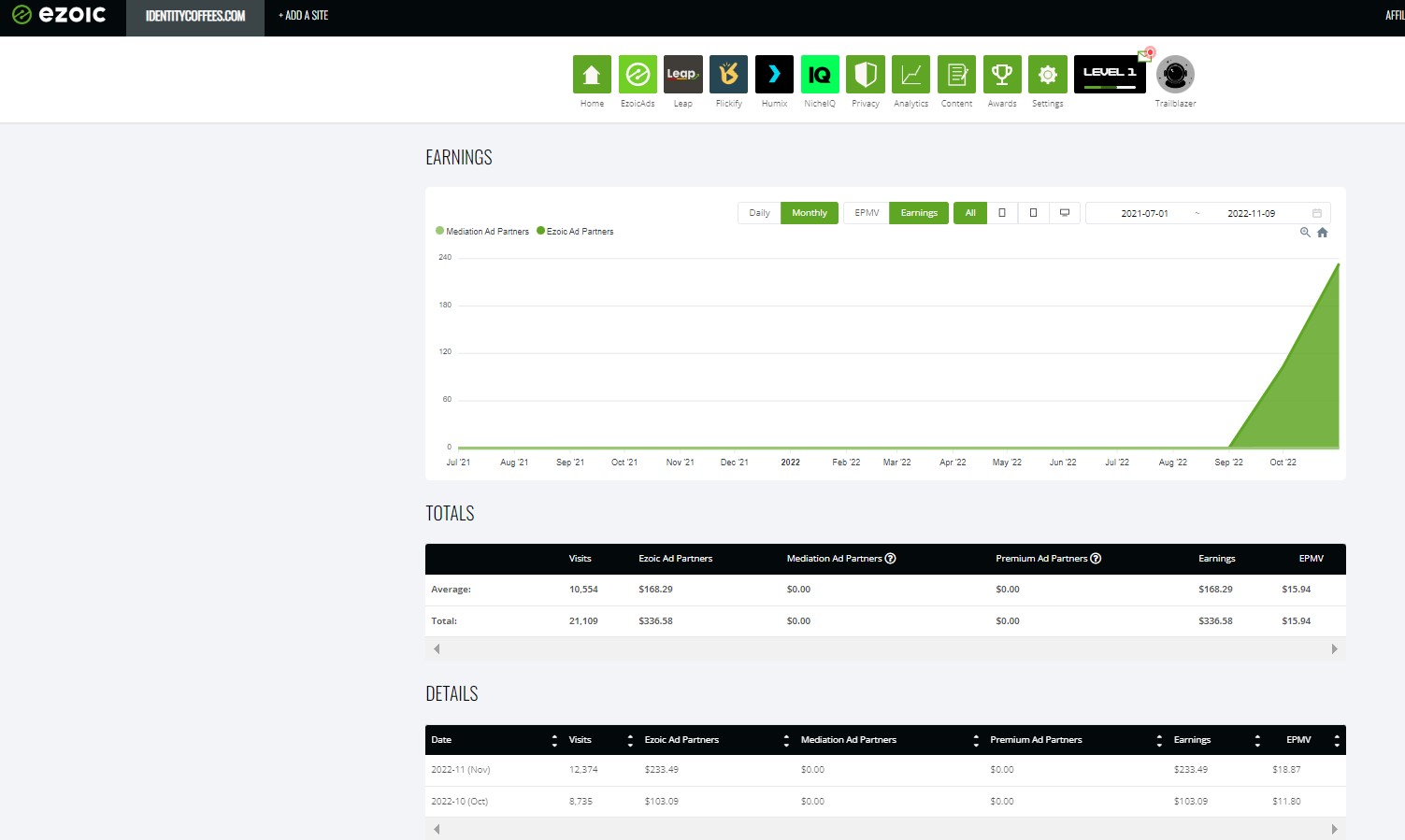Click the Nov EPMV value $18.87
1405x840 pixels.
pos(1286,770)
